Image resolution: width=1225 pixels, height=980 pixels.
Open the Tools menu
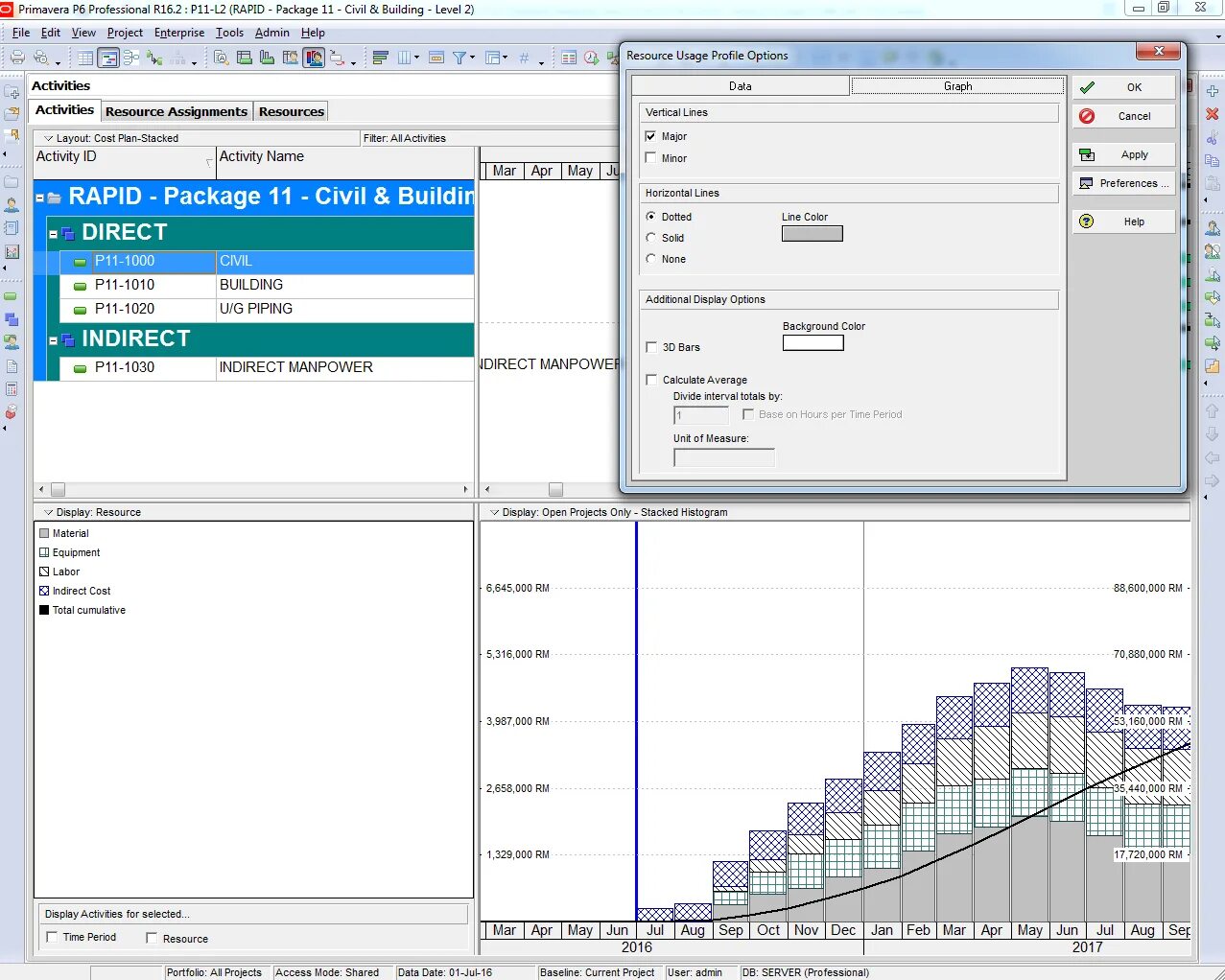pos(229,33)
